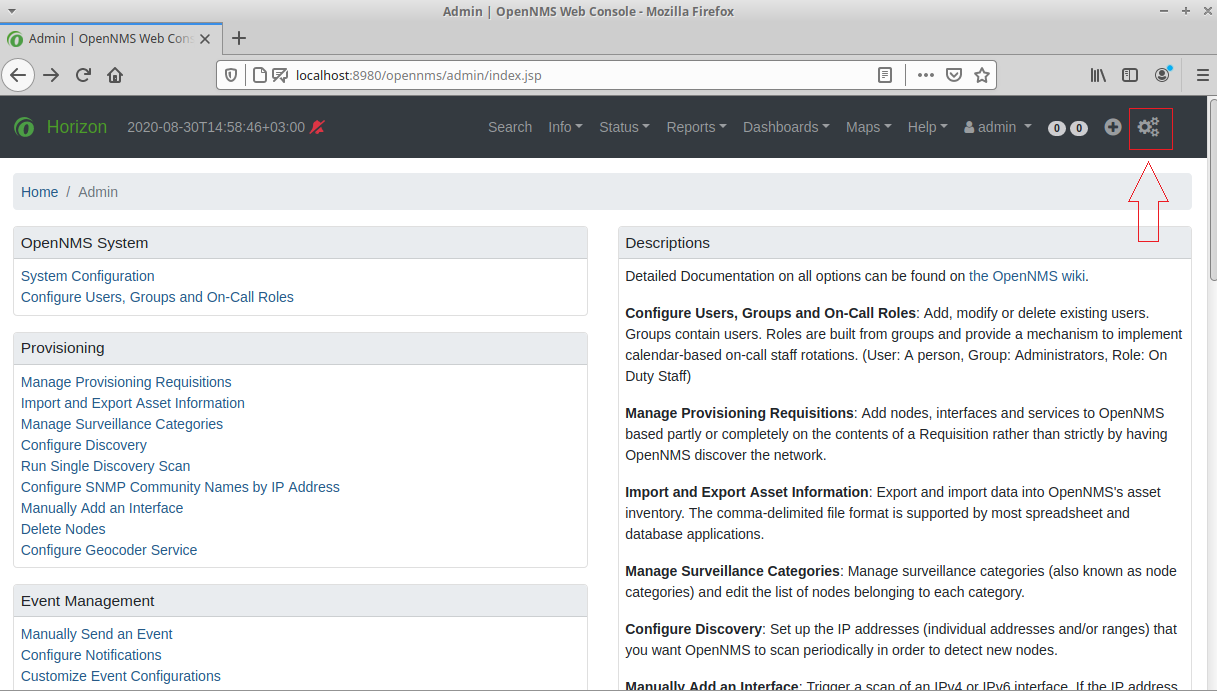
Task: Open Configure Notifications link
Action: 91,655
